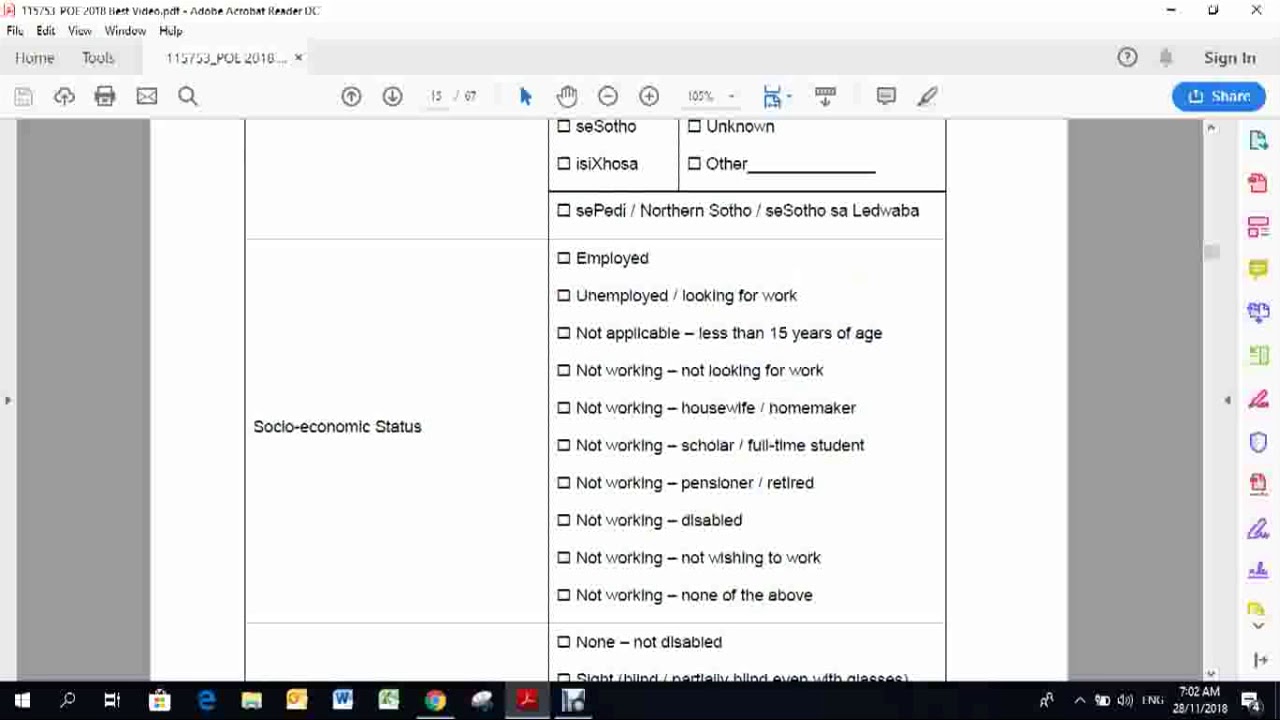The image size is (1280, 720).
Task: Switch to the Tools tab
Action: click(98, 58)
